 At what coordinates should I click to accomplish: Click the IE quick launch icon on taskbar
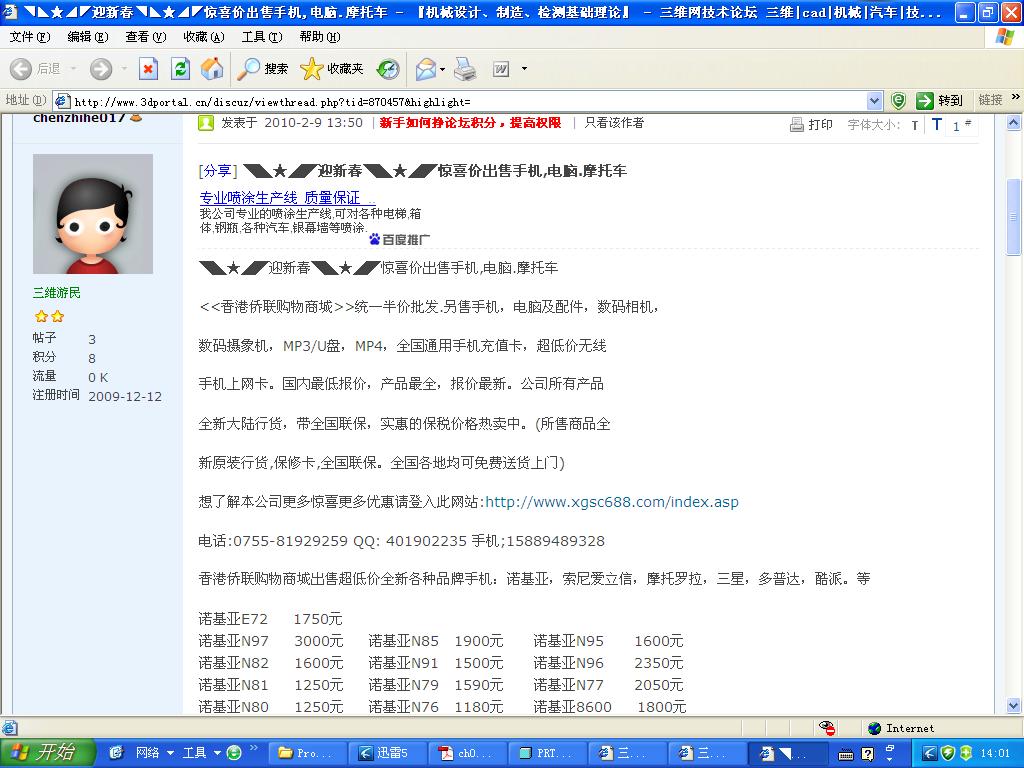(x=116, y=753)
